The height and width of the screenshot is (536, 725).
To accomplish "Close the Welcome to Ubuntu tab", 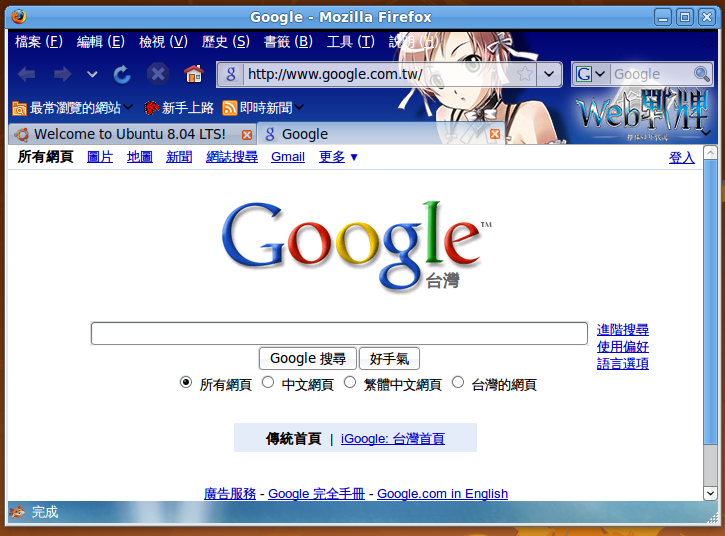I will pos(247,135).
